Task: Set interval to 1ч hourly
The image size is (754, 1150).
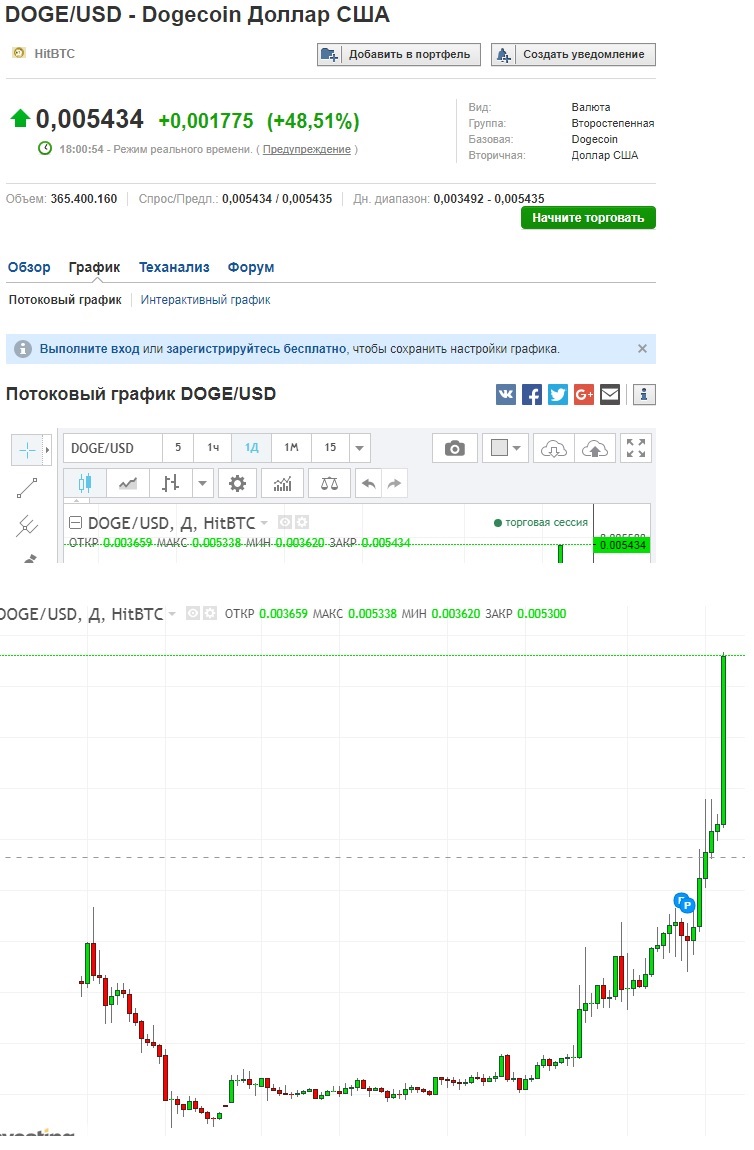Action: 213,447
